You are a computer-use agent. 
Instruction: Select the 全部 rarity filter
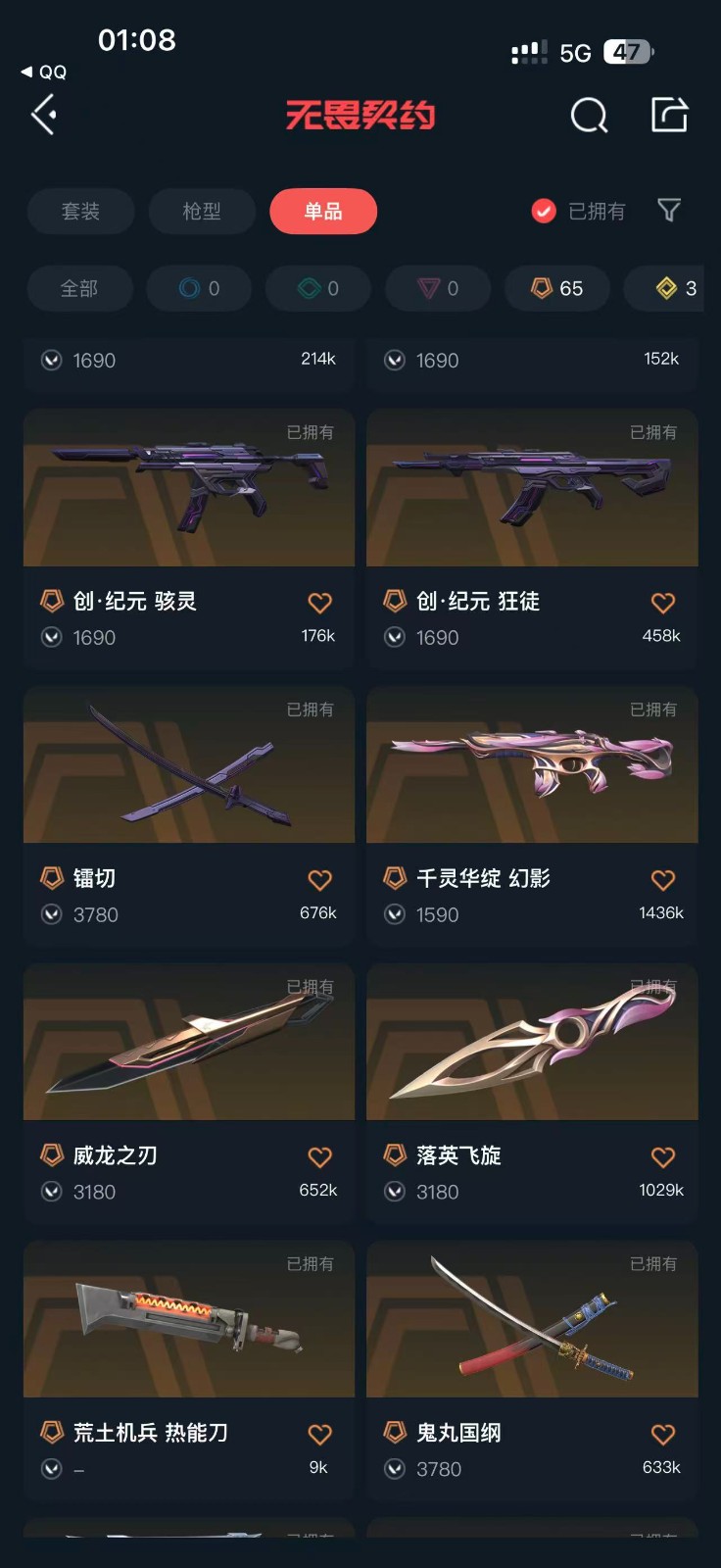[x=79, y=288]
